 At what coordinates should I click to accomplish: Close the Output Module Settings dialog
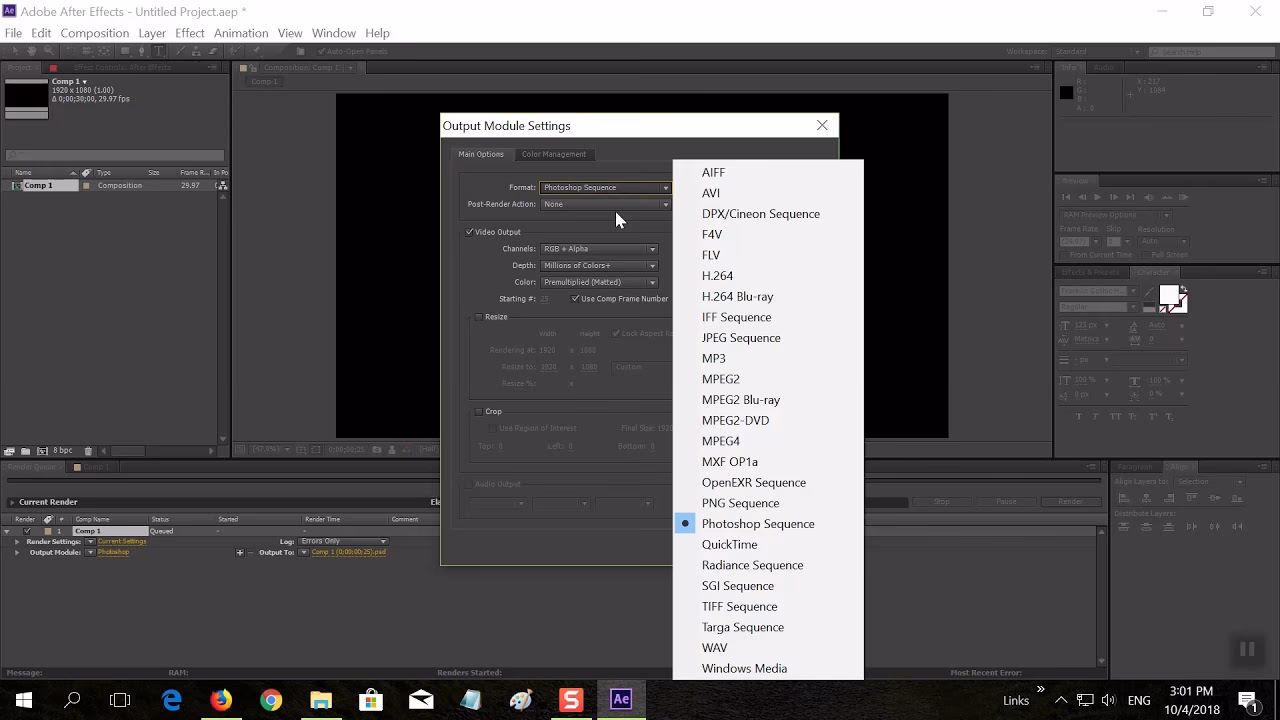point(822,125)
